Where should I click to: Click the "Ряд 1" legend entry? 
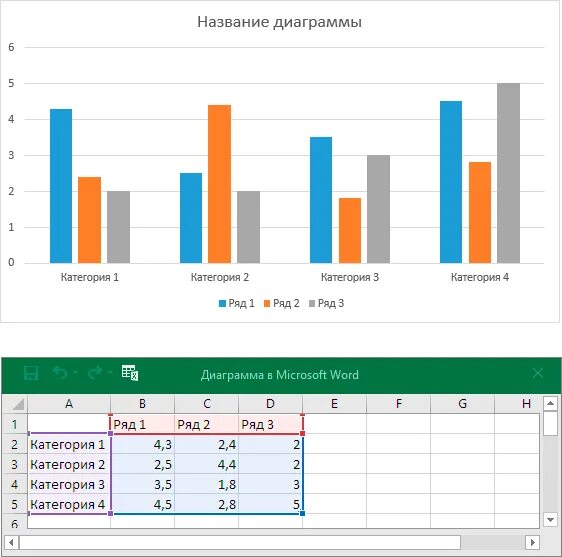coord(237,303)
